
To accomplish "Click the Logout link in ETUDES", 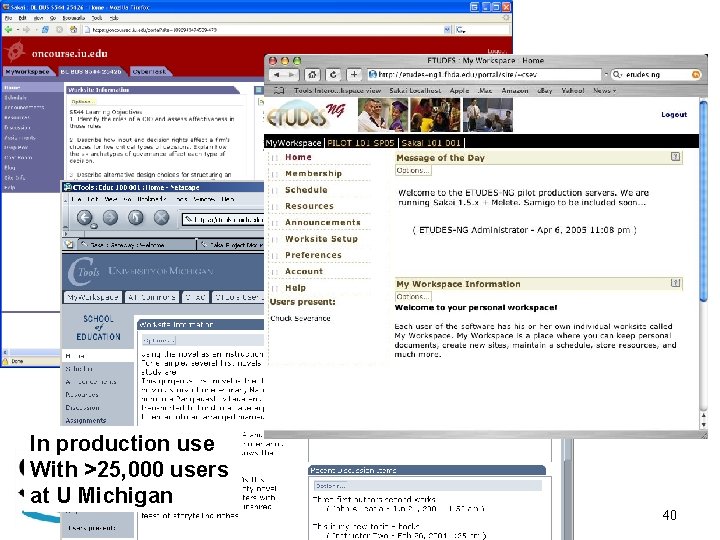I will [x=674, y=114].
